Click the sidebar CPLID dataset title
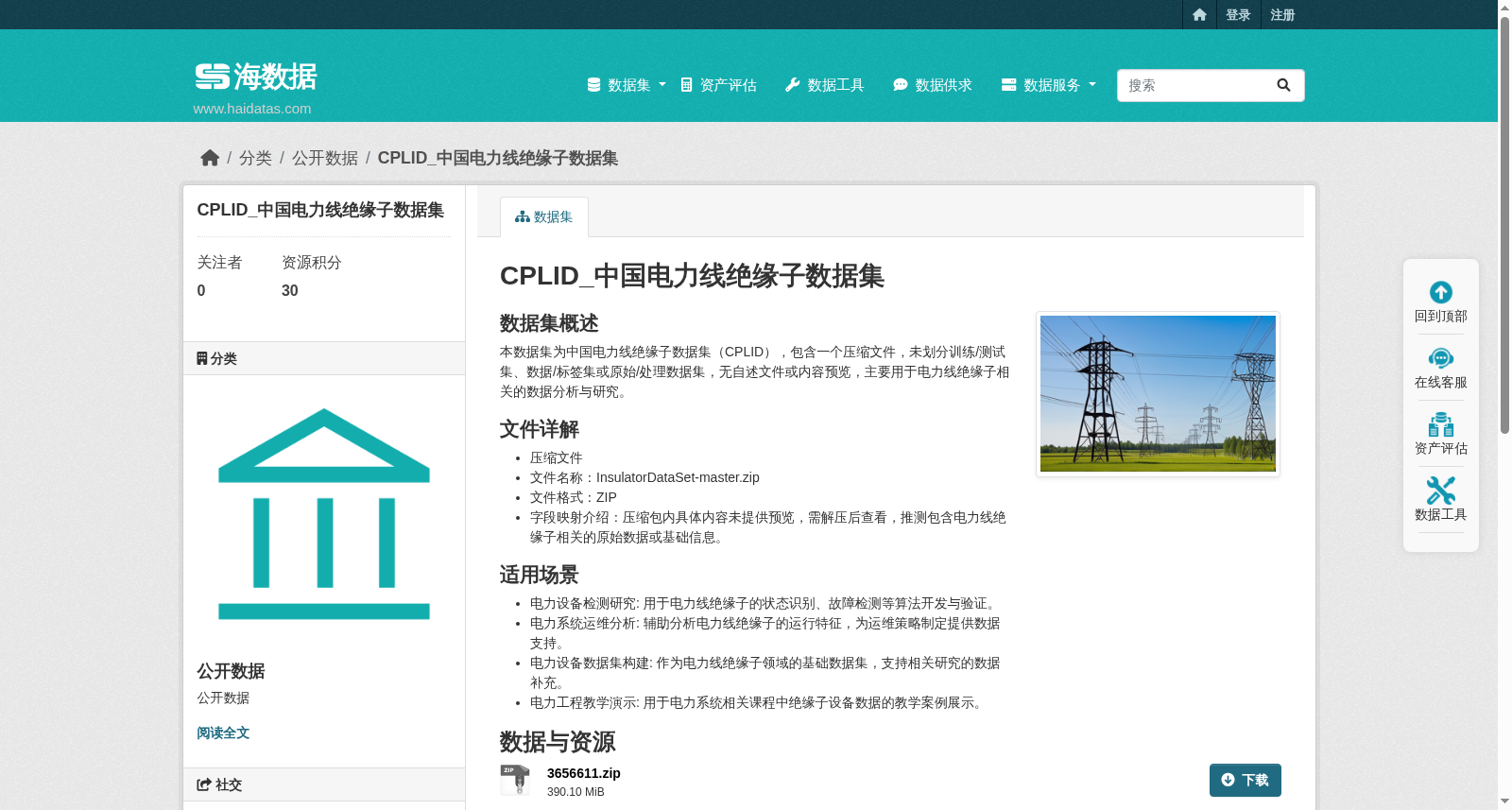This screenshot has height=810, width=1512. pos(320,210)
